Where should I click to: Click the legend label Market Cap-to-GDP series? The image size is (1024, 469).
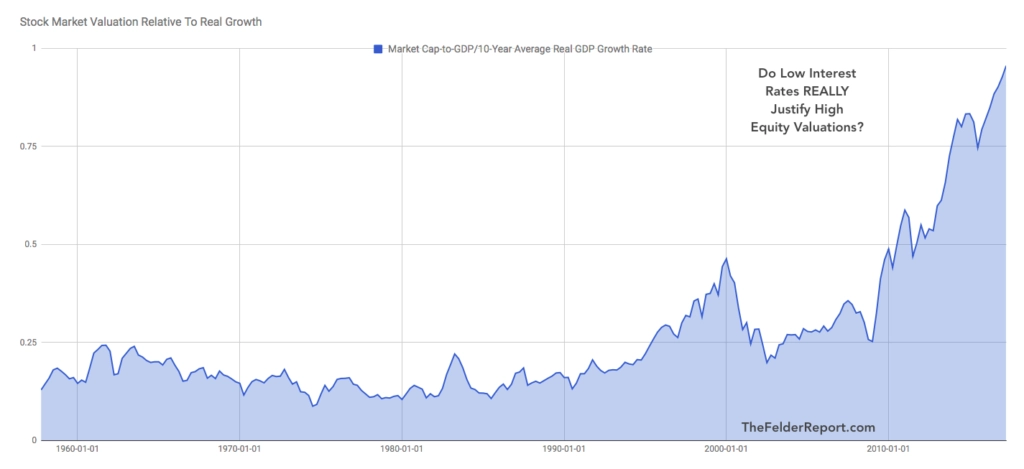click(520, 48)
